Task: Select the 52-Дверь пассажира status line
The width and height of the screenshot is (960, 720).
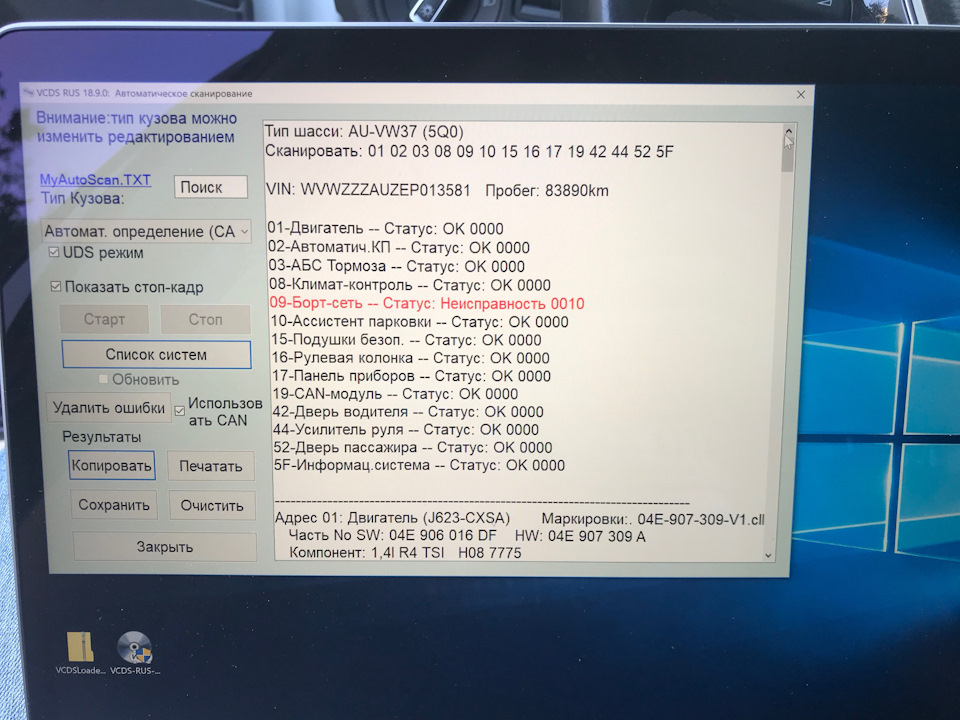Action: click(x=413, y=447)
